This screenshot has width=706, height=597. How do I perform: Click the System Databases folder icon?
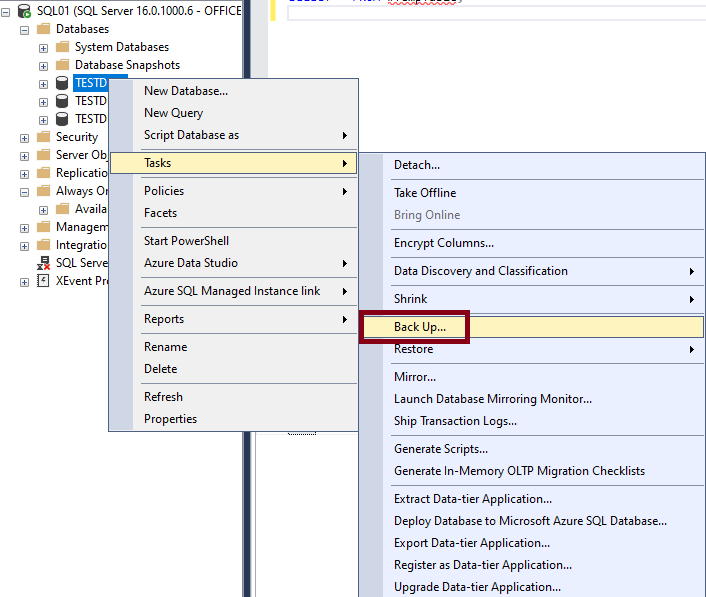(62, 47)
